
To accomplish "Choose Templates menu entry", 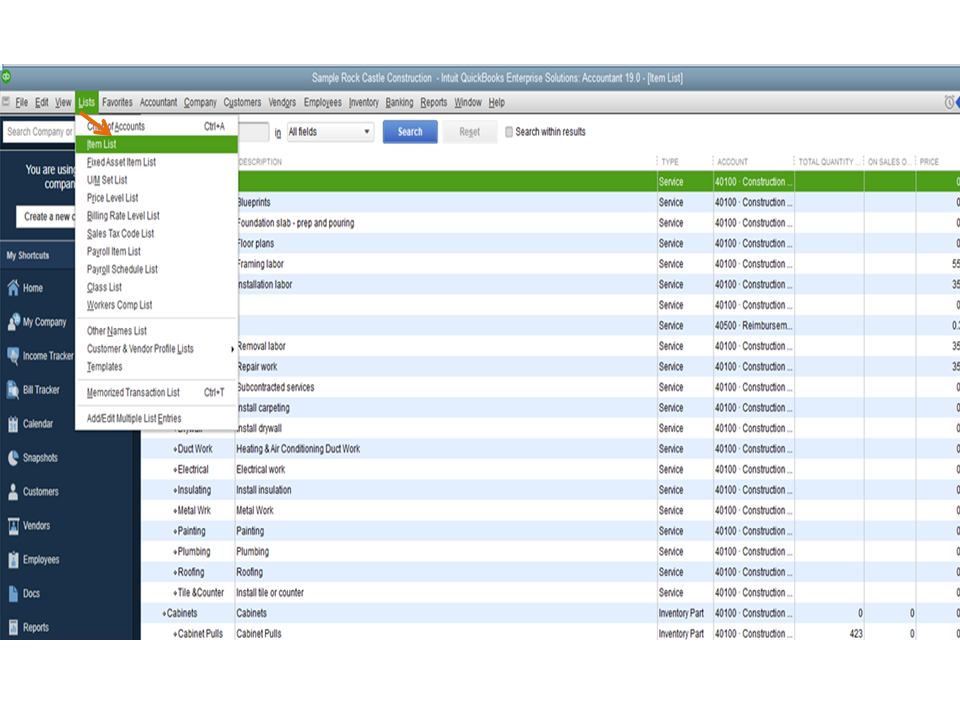I will pos(156,367).
